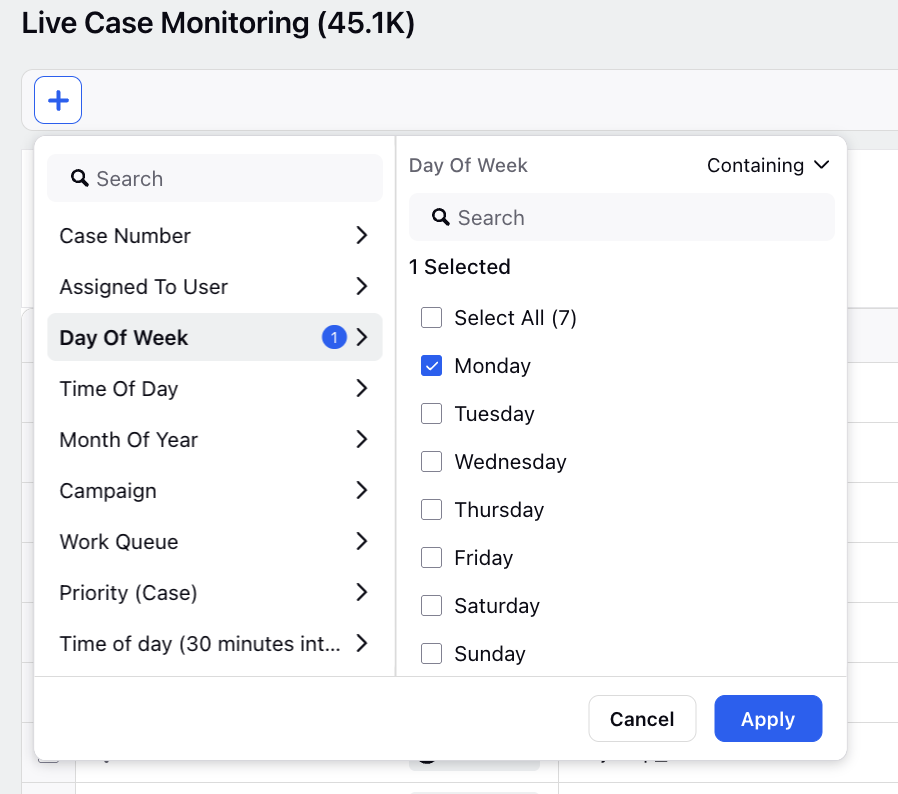Apply the selected filters
Viewport: 898px width, 794px height.
768,718
